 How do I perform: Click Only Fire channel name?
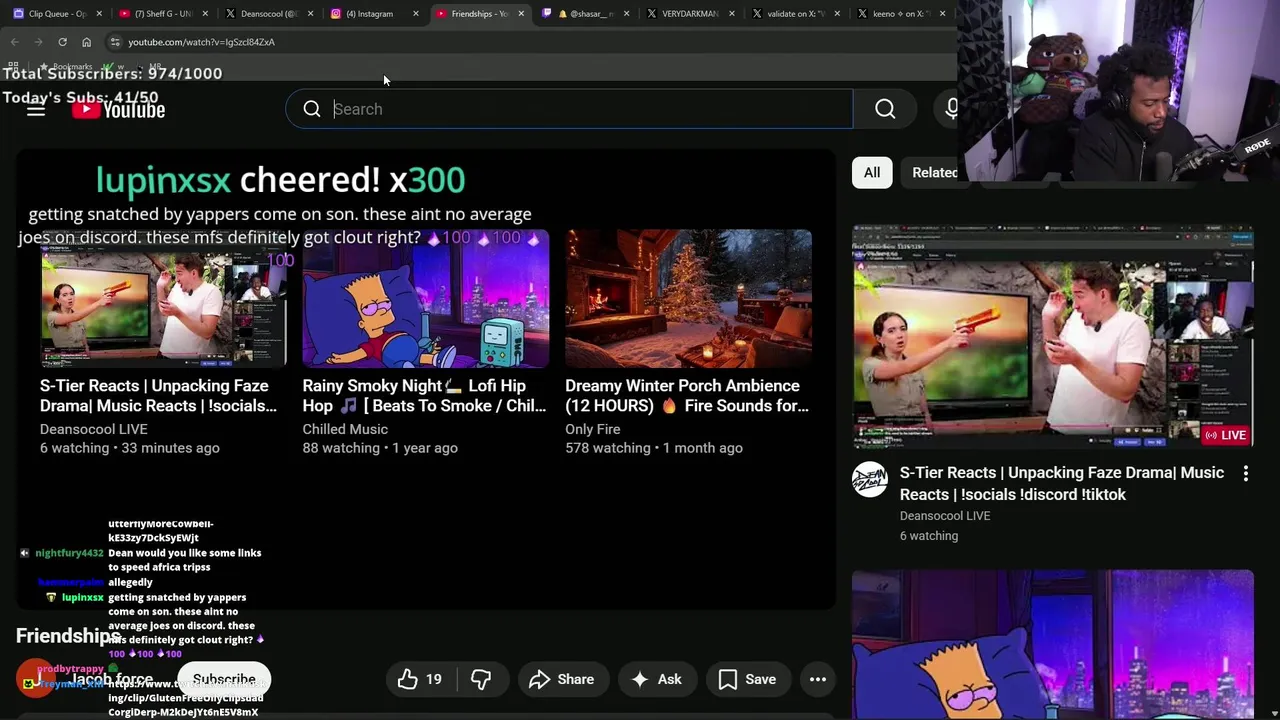(x=593, y=429)
